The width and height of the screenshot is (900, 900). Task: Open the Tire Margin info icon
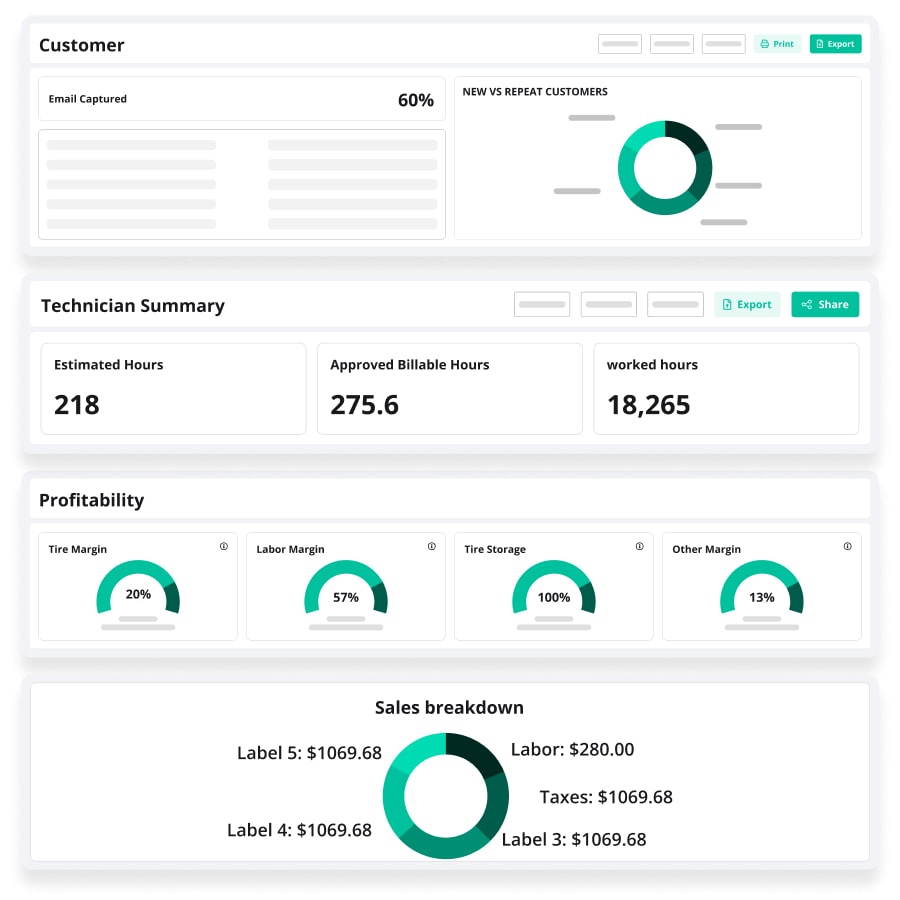tap(224, 547)
